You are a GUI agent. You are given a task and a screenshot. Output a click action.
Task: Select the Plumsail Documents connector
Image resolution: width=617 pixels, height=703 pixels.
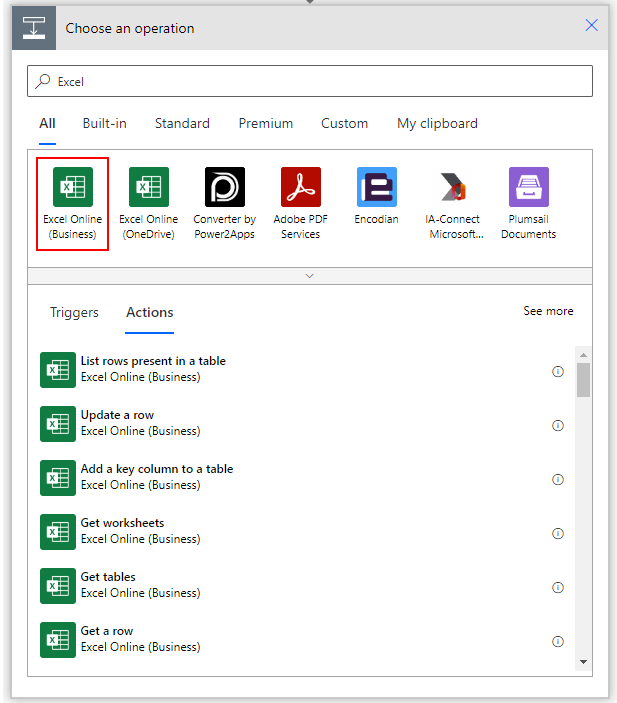(528, 187)
